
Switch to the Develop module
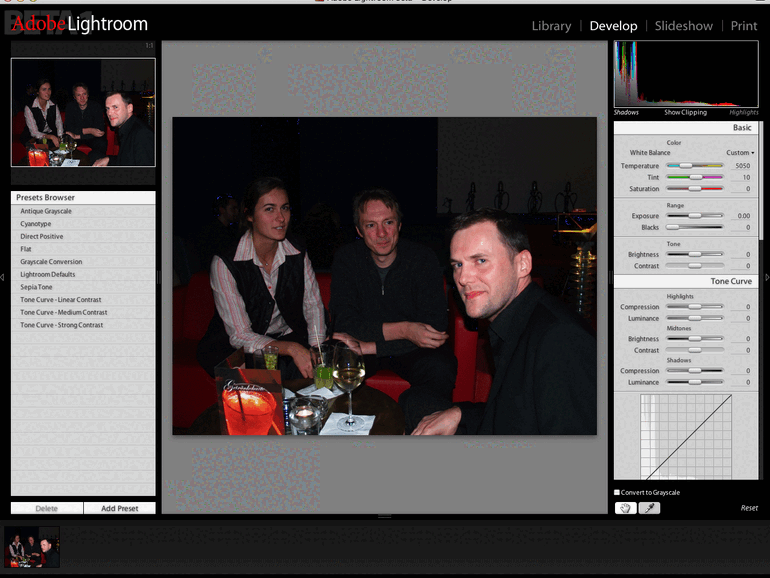613,26
